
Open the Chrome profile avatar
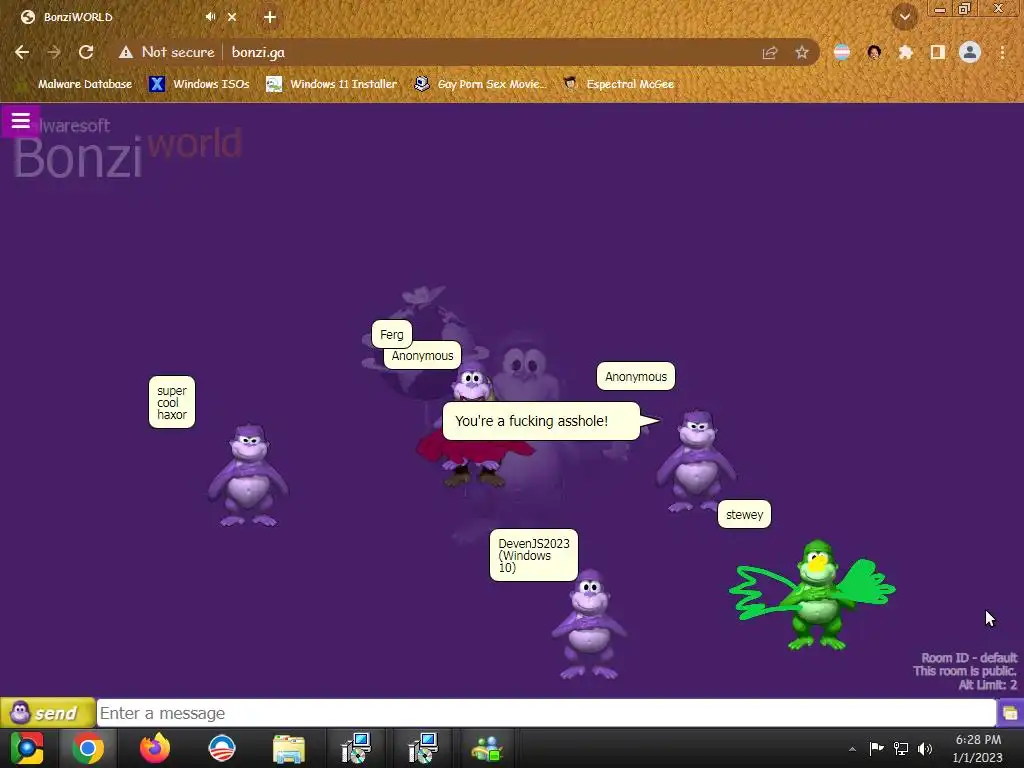pyautogui.click(x=970, y=52)
